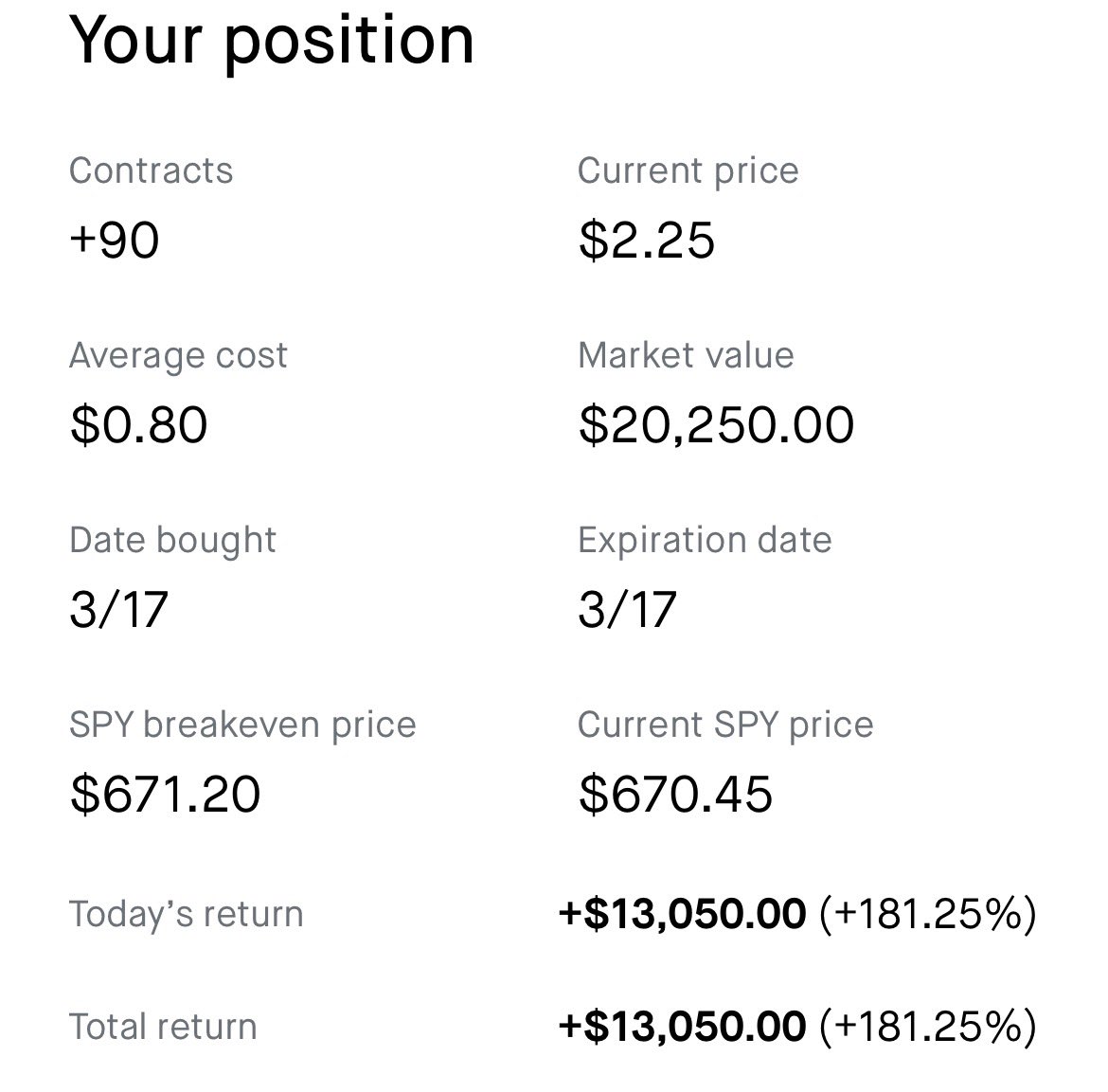The image size is (1108, 1092).
Task: Click the Current price label
Action: click(x=688, y=170)
